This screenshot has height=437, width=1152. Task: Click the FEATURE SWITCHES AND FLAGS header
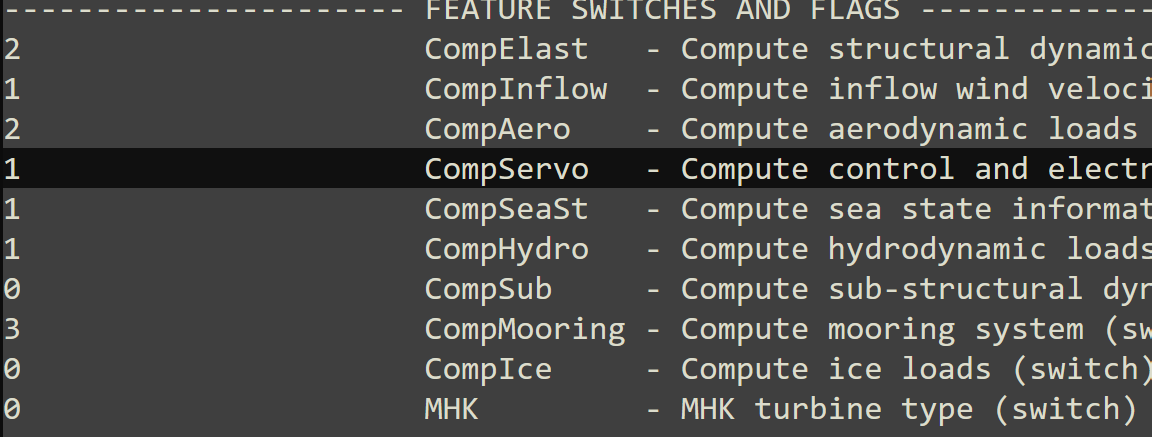coord(662,11)
